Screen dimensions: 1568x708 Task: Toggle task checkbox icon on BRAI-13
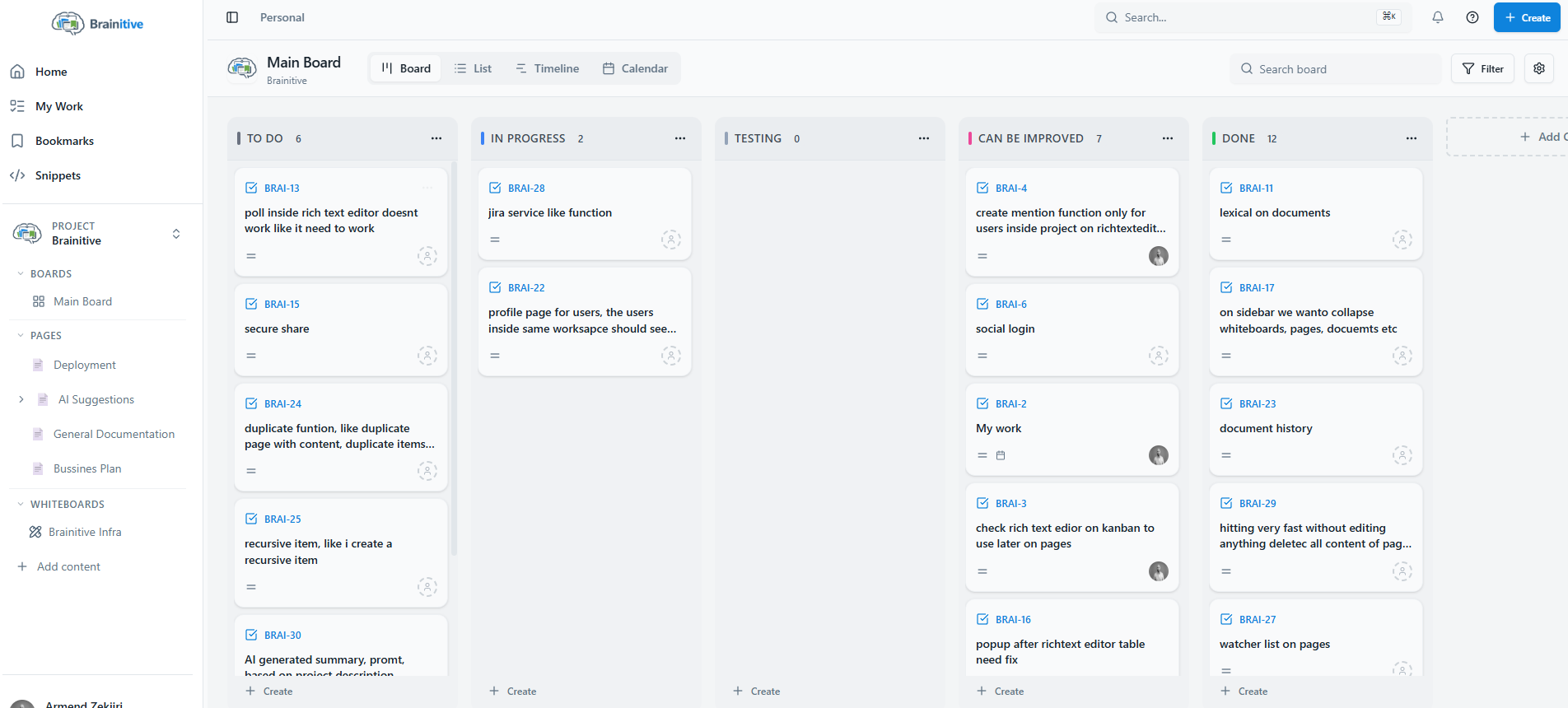[251, 188]
